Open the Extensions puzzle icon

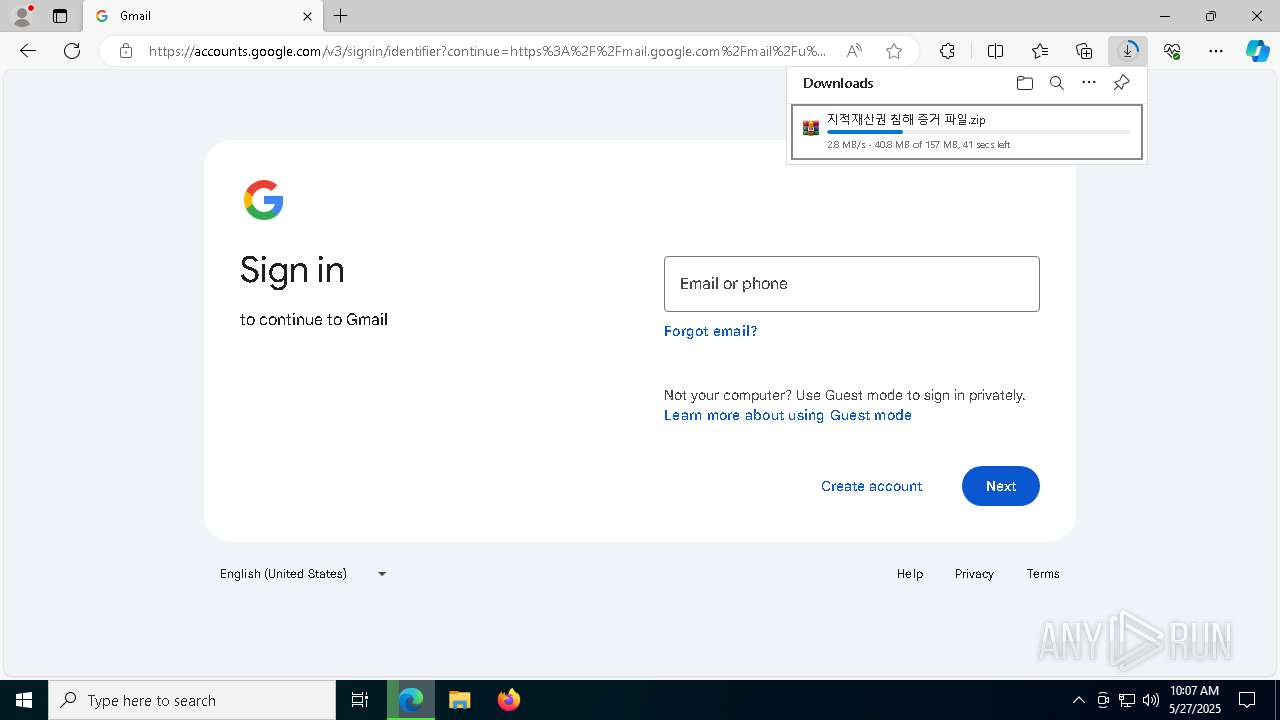tap(947, 51)
